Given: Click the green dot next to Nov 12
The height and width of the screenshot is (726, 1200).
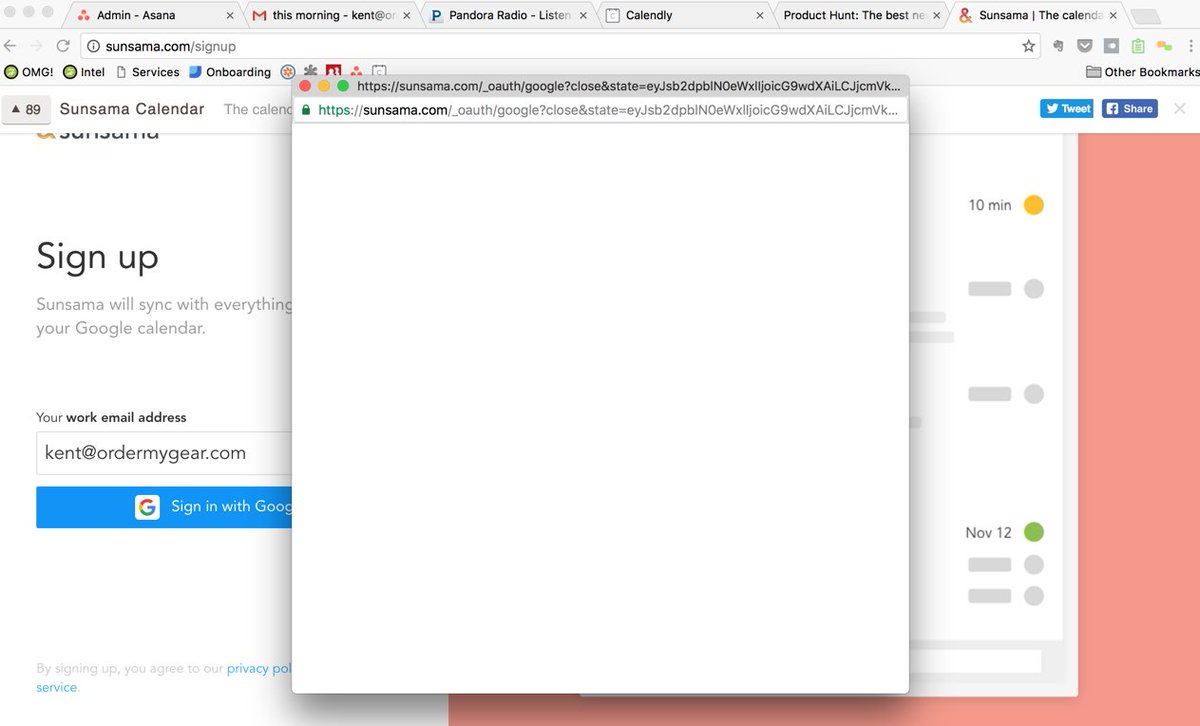Looking at the screenshot, I should (x=1034, y=532).
